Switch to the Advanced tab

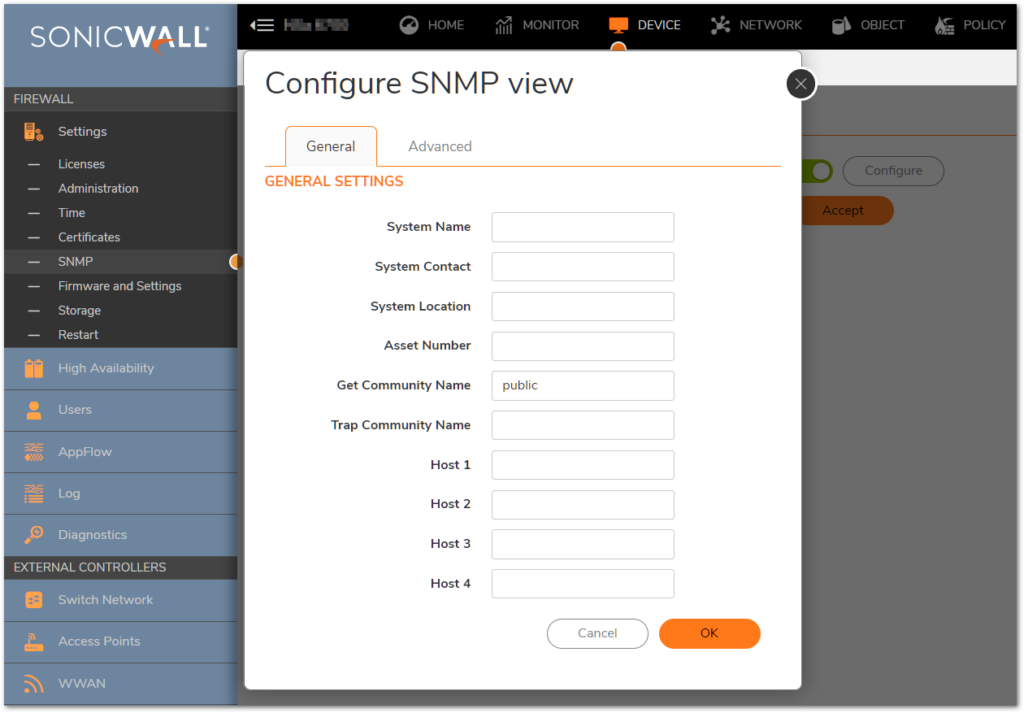pos(440,146)
